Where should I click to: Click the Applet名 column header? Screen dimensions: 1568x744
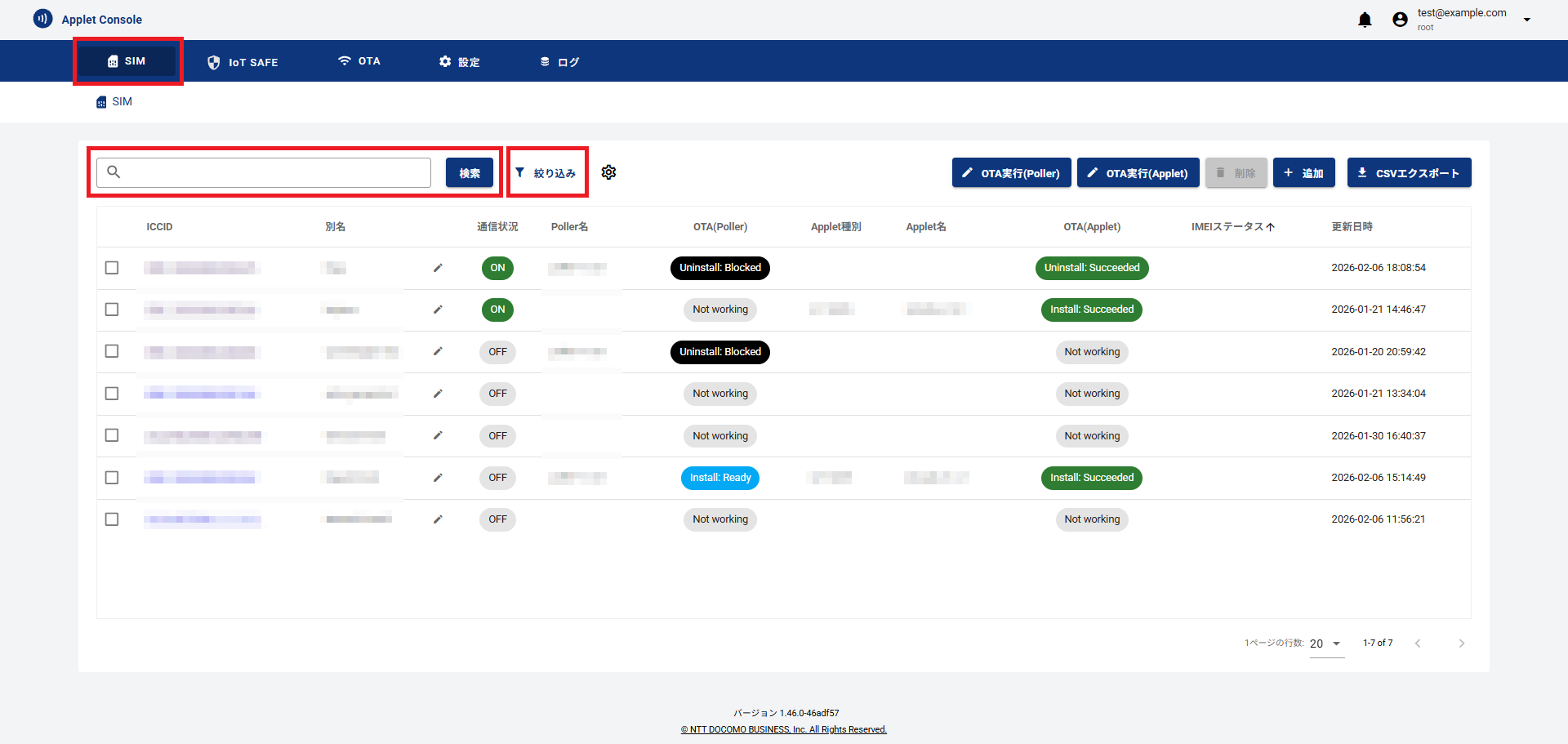926,227
